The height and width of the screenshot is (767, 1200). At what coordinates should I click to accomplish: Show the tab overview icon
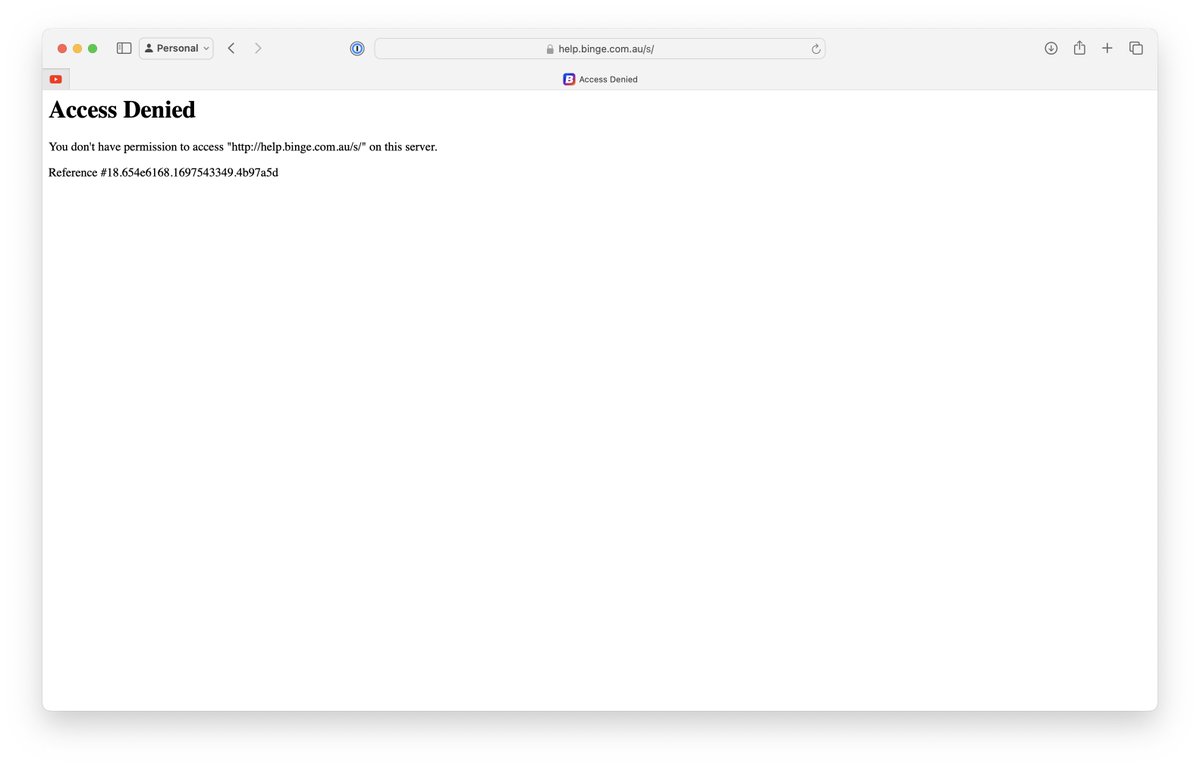point(1136,48)
